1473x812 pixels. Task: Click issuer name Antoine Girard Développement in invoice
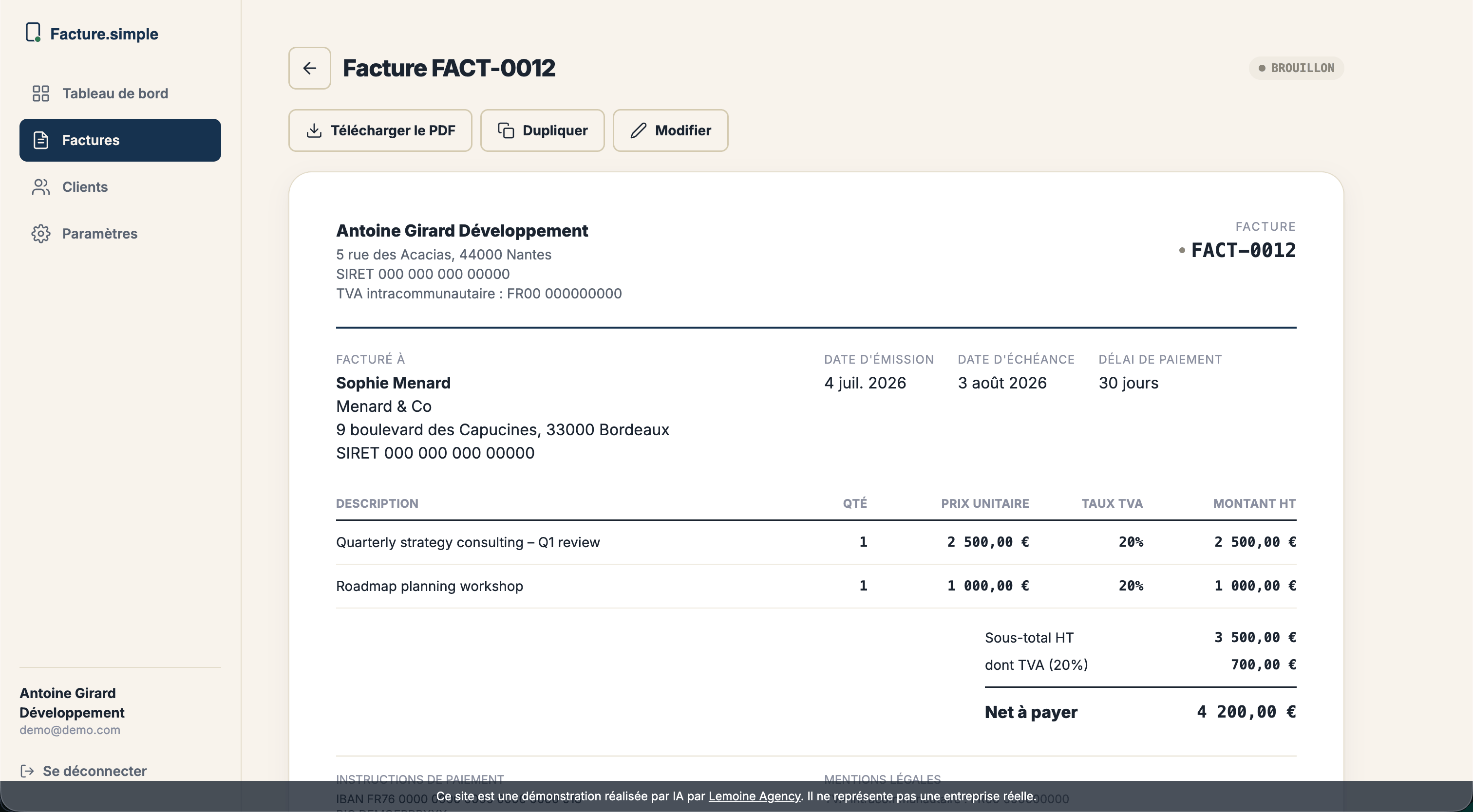point(462,230)
